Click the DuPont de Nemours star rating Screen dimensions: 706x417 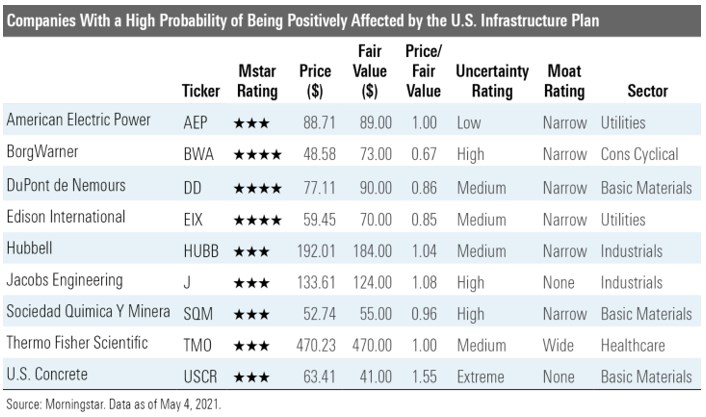click(258, 187)
